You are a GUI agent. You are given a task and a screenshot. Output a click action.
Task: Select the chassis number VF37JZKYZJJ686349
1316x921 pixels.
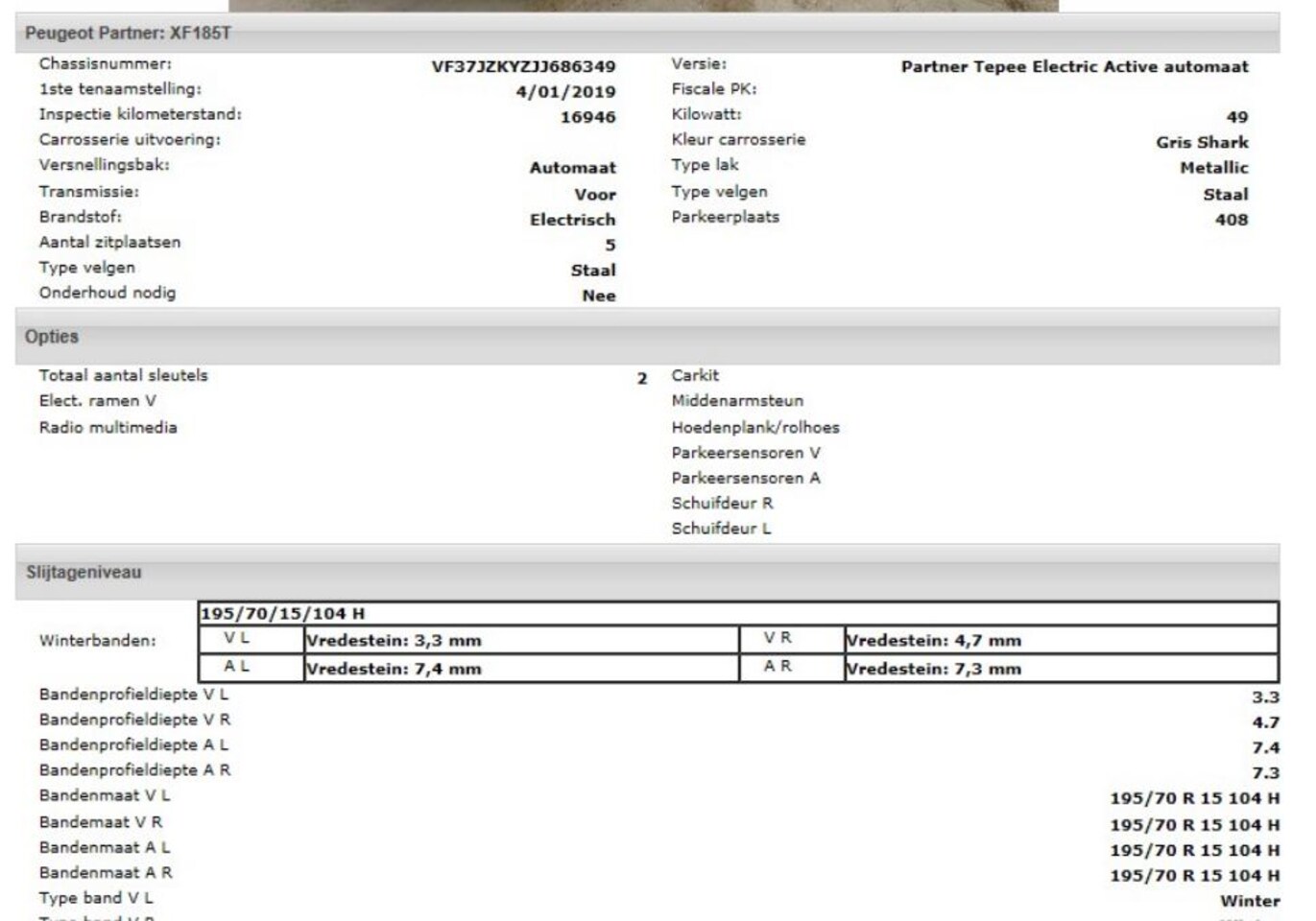point(523,66)
